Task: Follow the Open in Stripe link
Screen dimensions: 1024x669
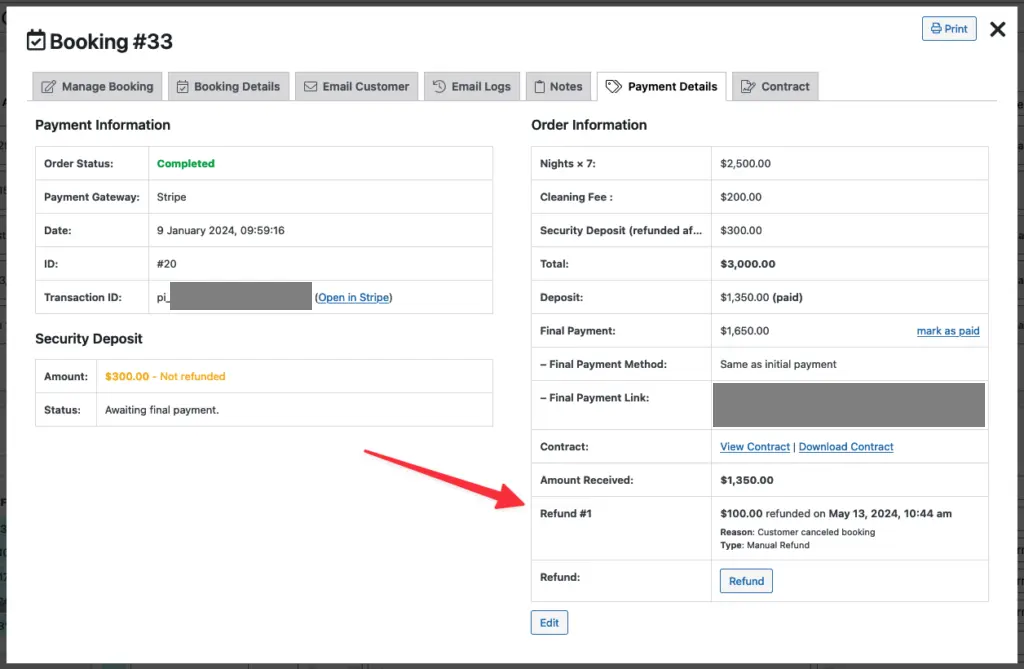Action: point(354,297)
